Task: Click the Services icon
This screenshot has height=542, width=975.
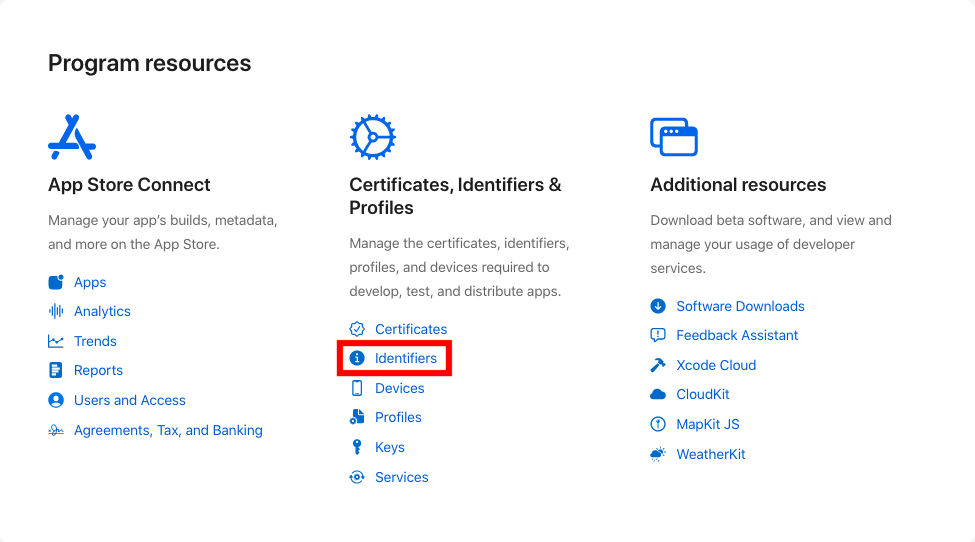Action: click(x=357, y=477)
